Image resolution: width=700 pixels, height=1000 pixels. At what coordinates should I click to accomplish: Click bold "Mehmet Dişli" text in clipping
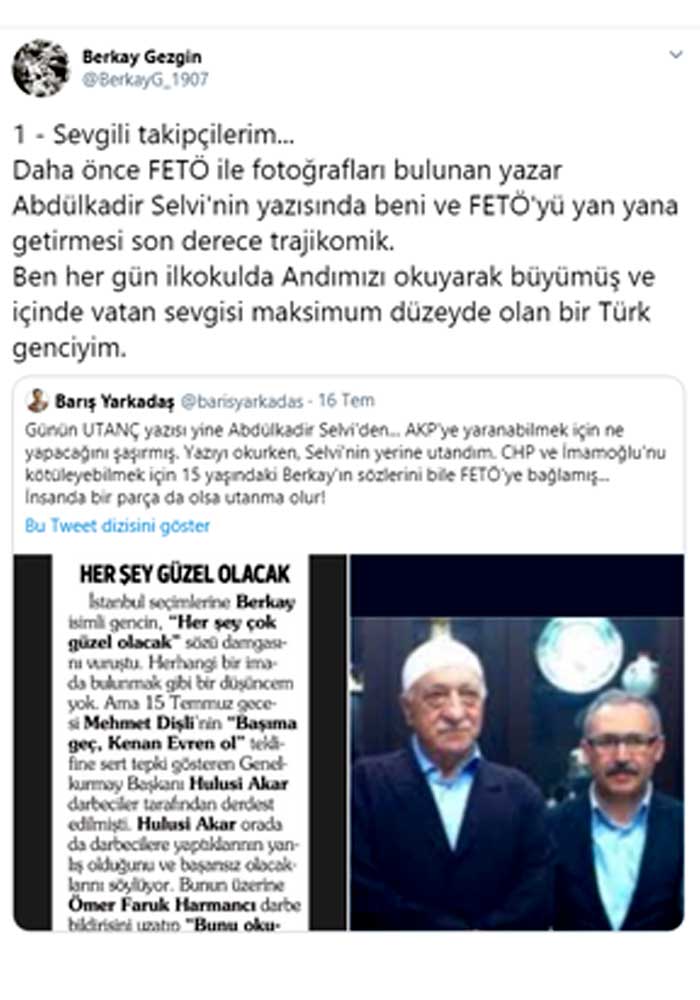(152, 723)
